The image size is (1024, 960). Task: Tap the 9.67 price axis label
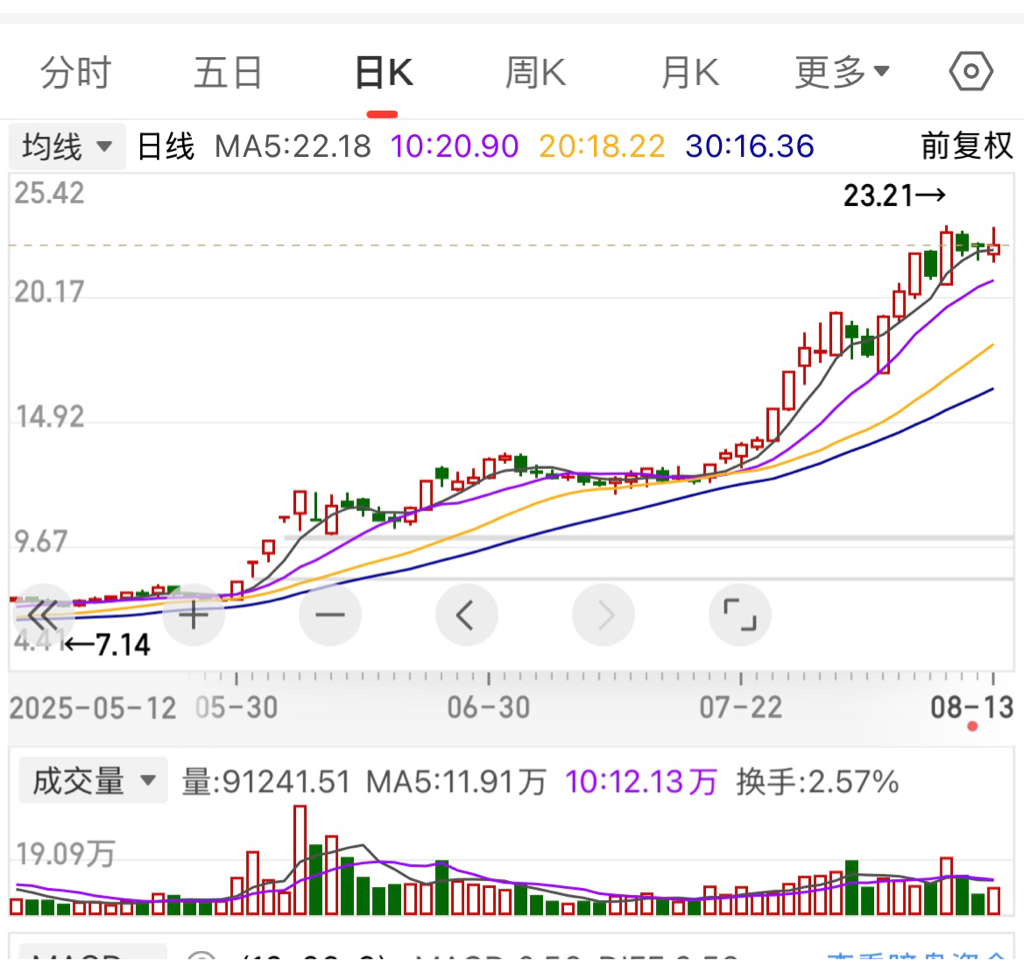(40, 541)
